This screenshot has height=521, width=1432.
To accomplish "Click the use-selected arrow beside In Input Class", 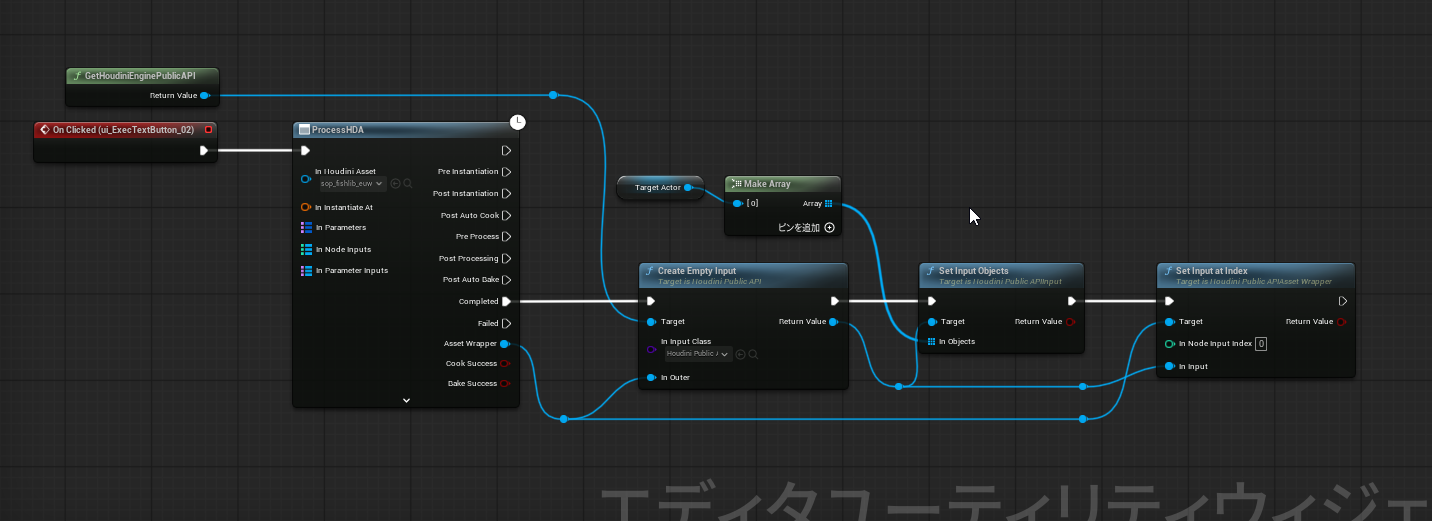I will point(740,354).
